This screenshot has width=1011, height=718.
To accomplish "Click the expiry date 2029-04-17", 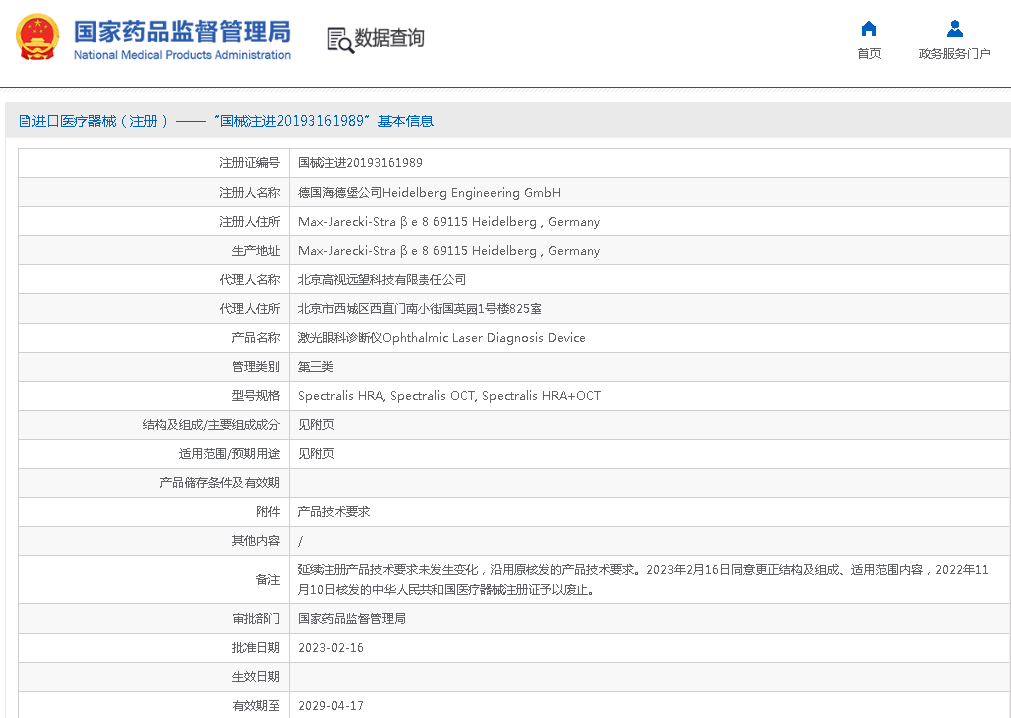I will click(331, 706).
